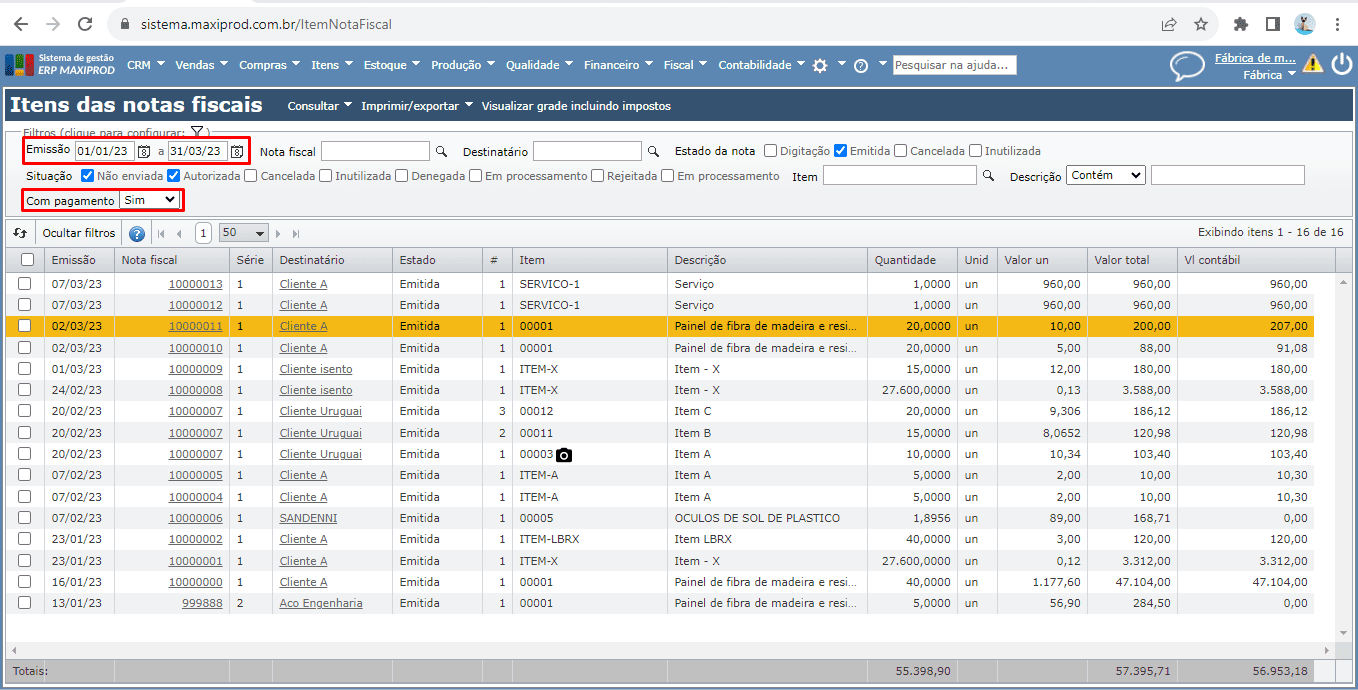
Task: Open the Financeiro menu
Action: tap(617, 65)
